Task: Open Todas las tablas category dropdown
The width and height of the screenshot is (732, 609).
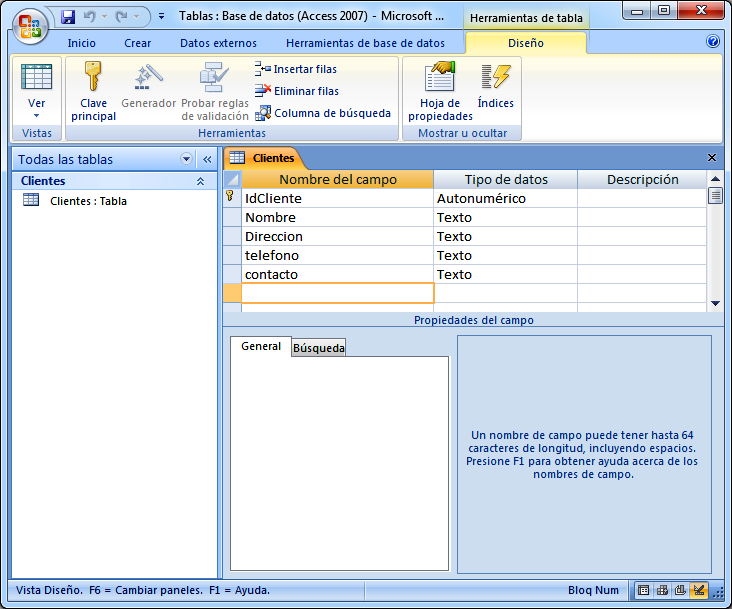Action: coord(186,159)
